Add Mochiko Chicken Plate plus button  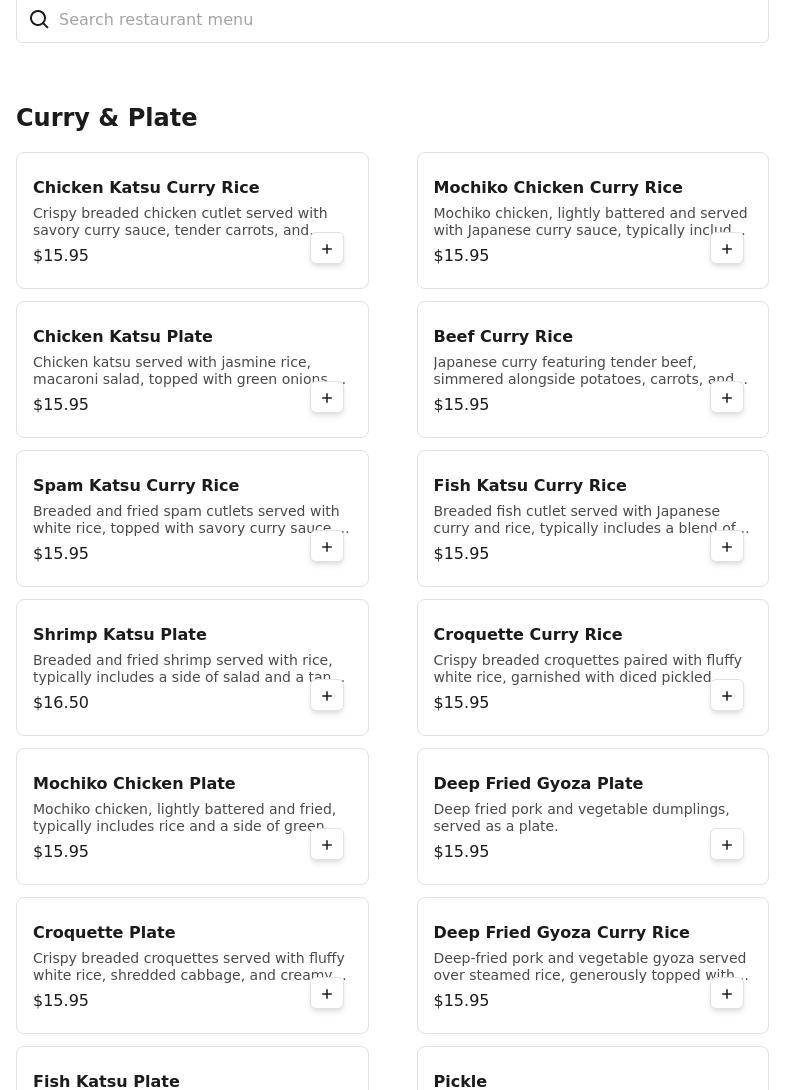pos(327,845)
